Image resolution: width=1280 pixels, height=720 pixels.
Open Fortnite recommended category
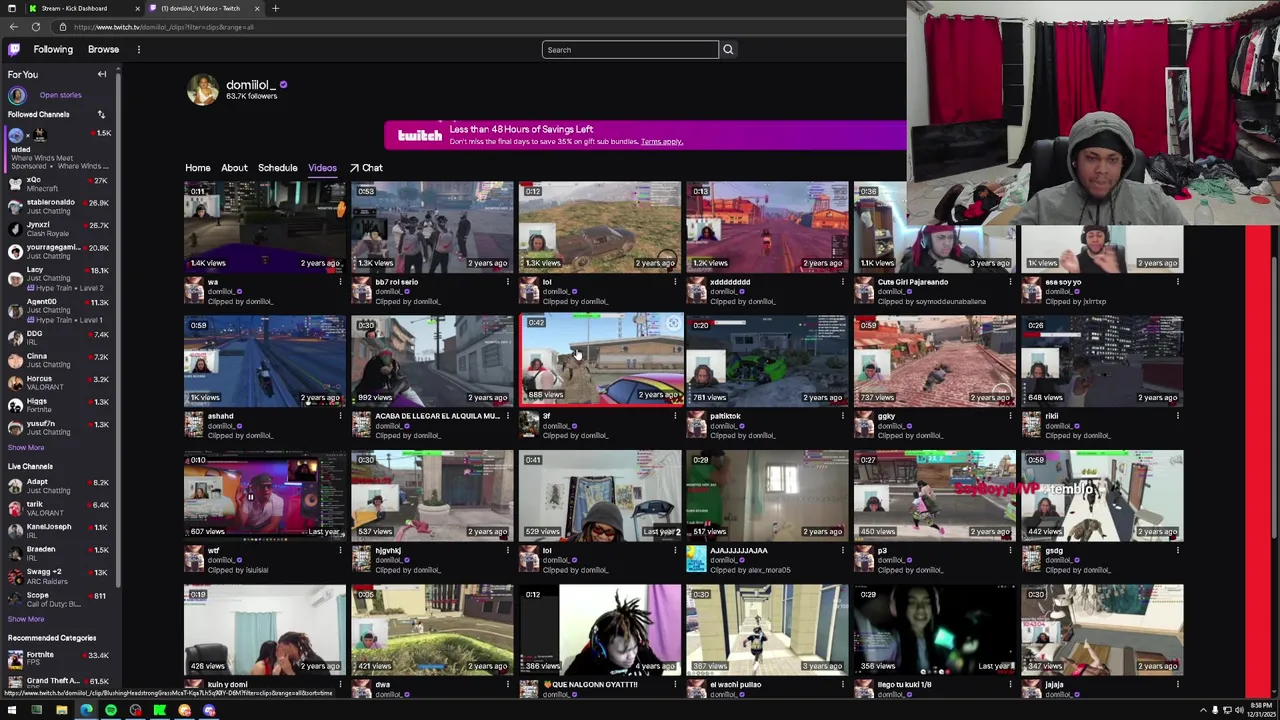(58, 658)
